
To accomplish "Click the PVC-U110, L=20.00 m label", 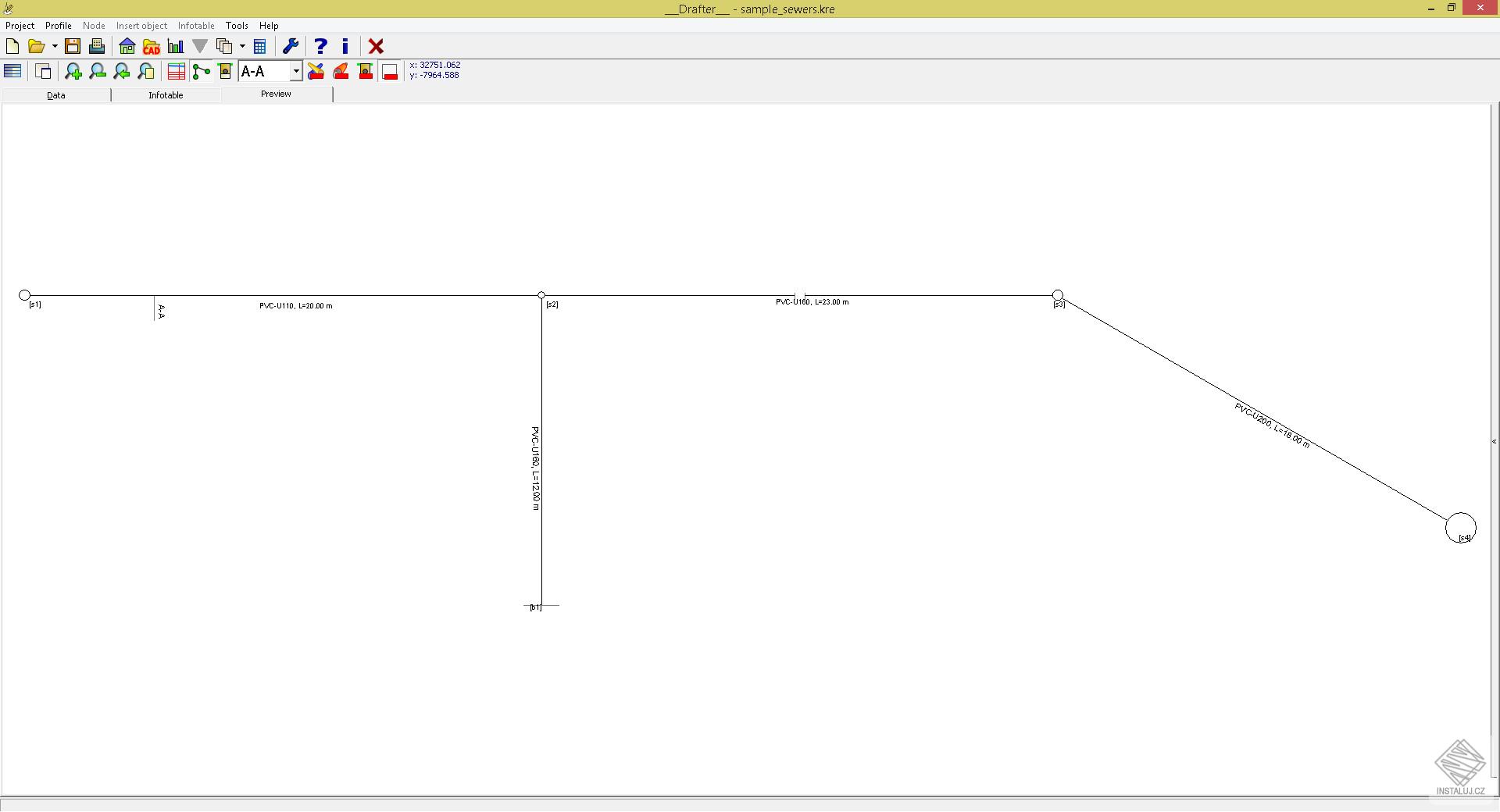I will (x=296, y=306).
